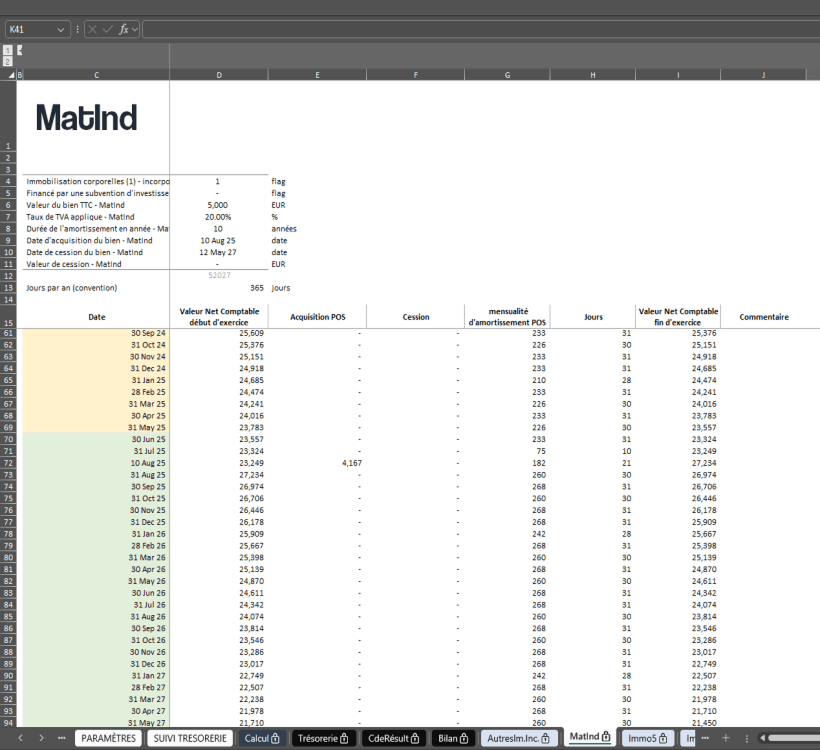
Task: Go to SUIVI TRESORERIE sheet
Action: (x=190, y=738)
